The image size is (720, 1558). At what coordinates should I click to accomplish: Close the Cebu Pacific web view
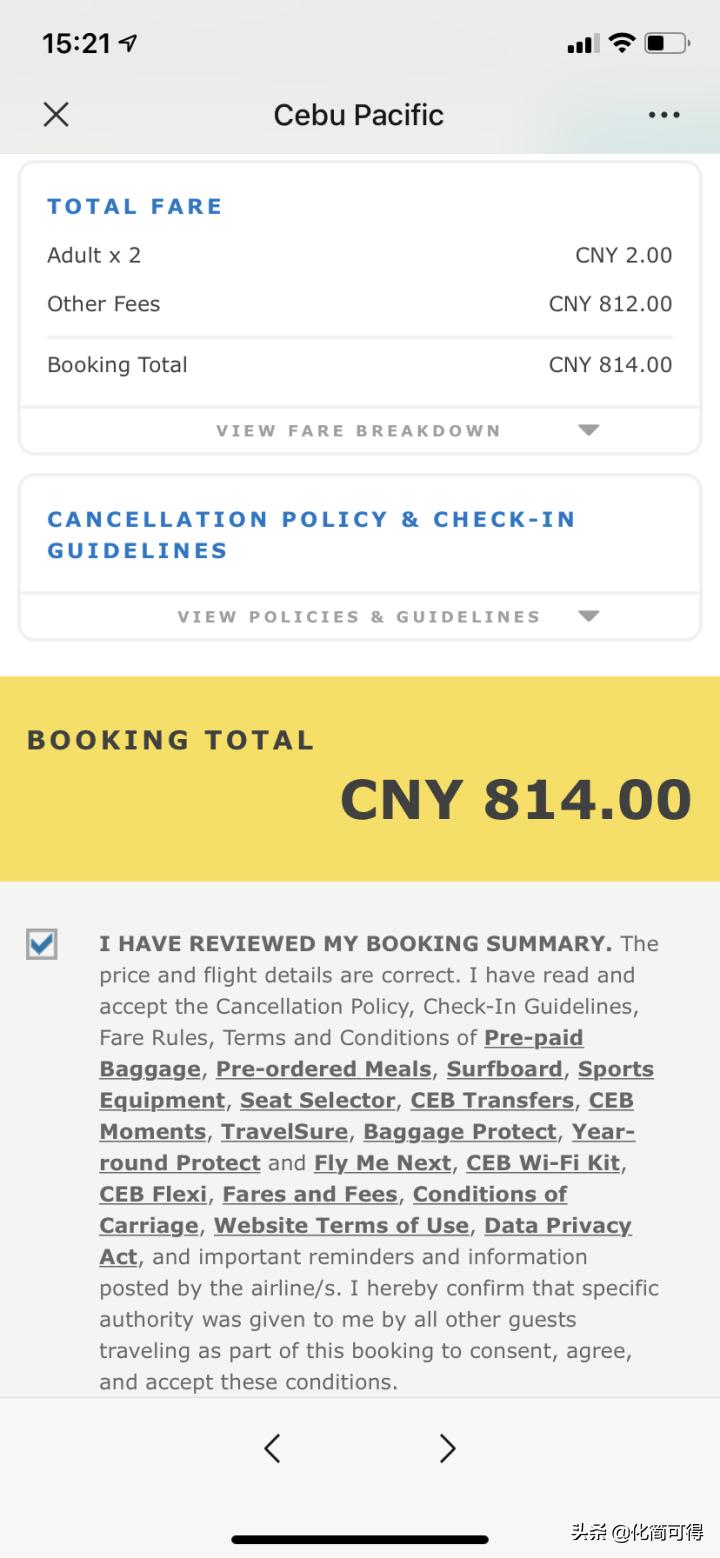56,115
